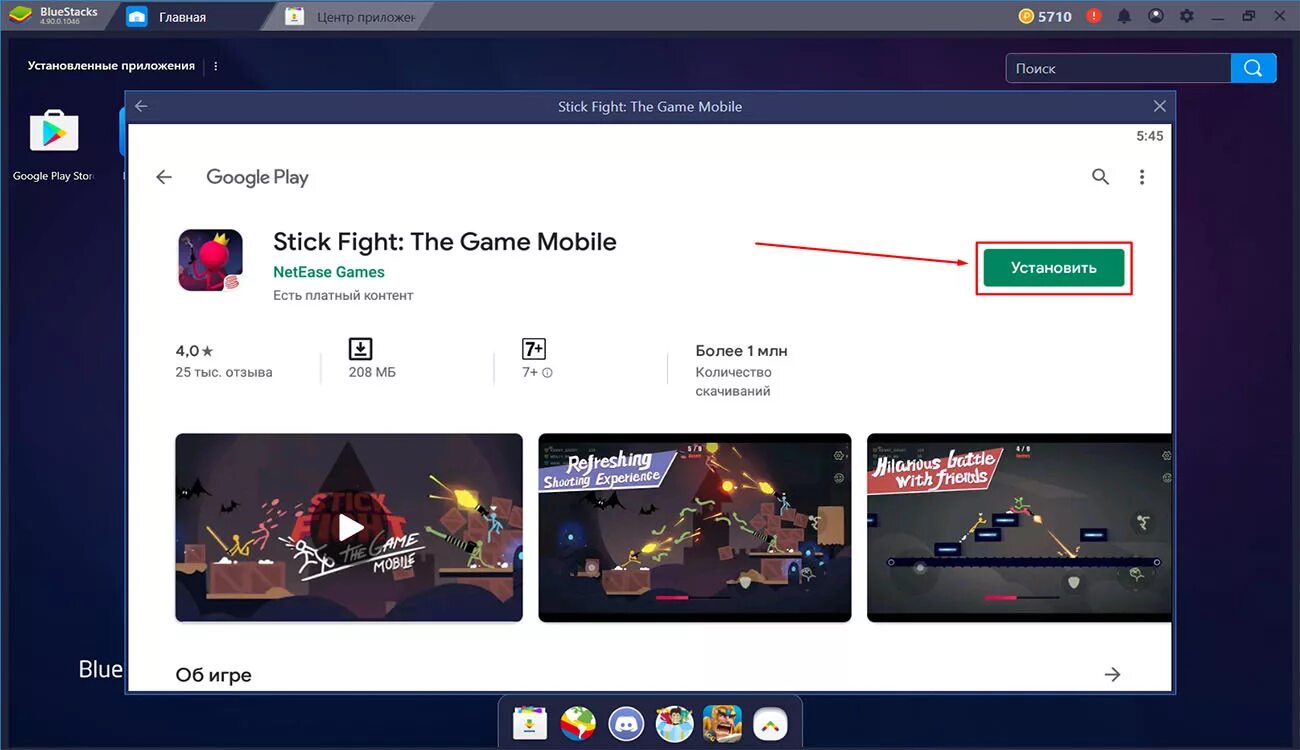Click the blue search button
Viewport: 1300px width, 750px height.
click(x=1254, y=68)
